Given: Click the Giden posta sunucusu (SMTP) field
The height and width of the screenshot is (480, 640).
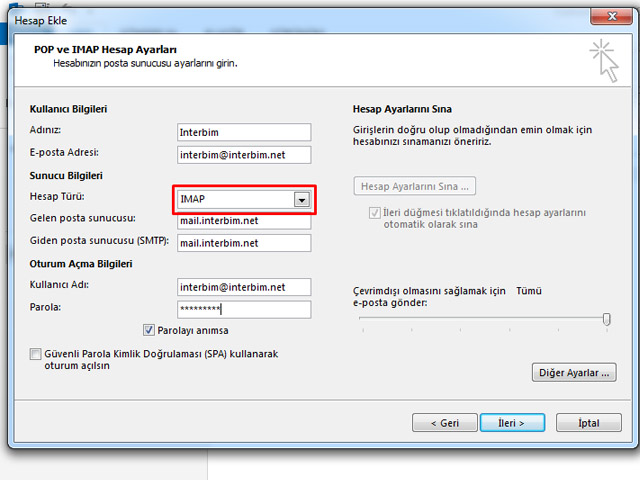Looking at the screenshot, I should [243, 242].
